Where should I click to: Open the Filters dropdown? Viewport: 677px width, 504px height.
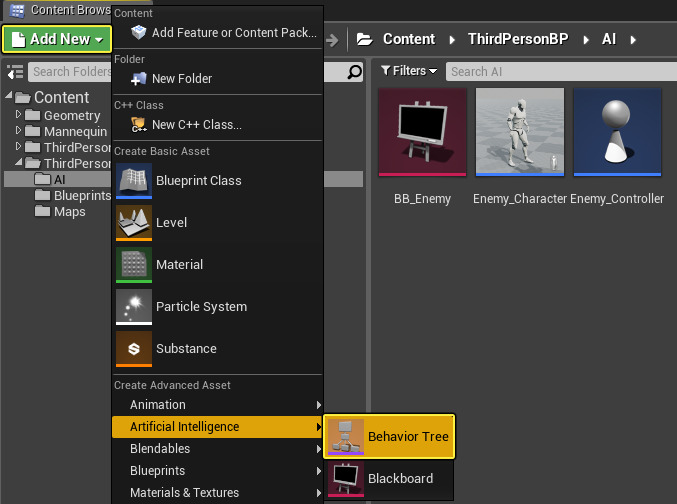tap(409, 71)
